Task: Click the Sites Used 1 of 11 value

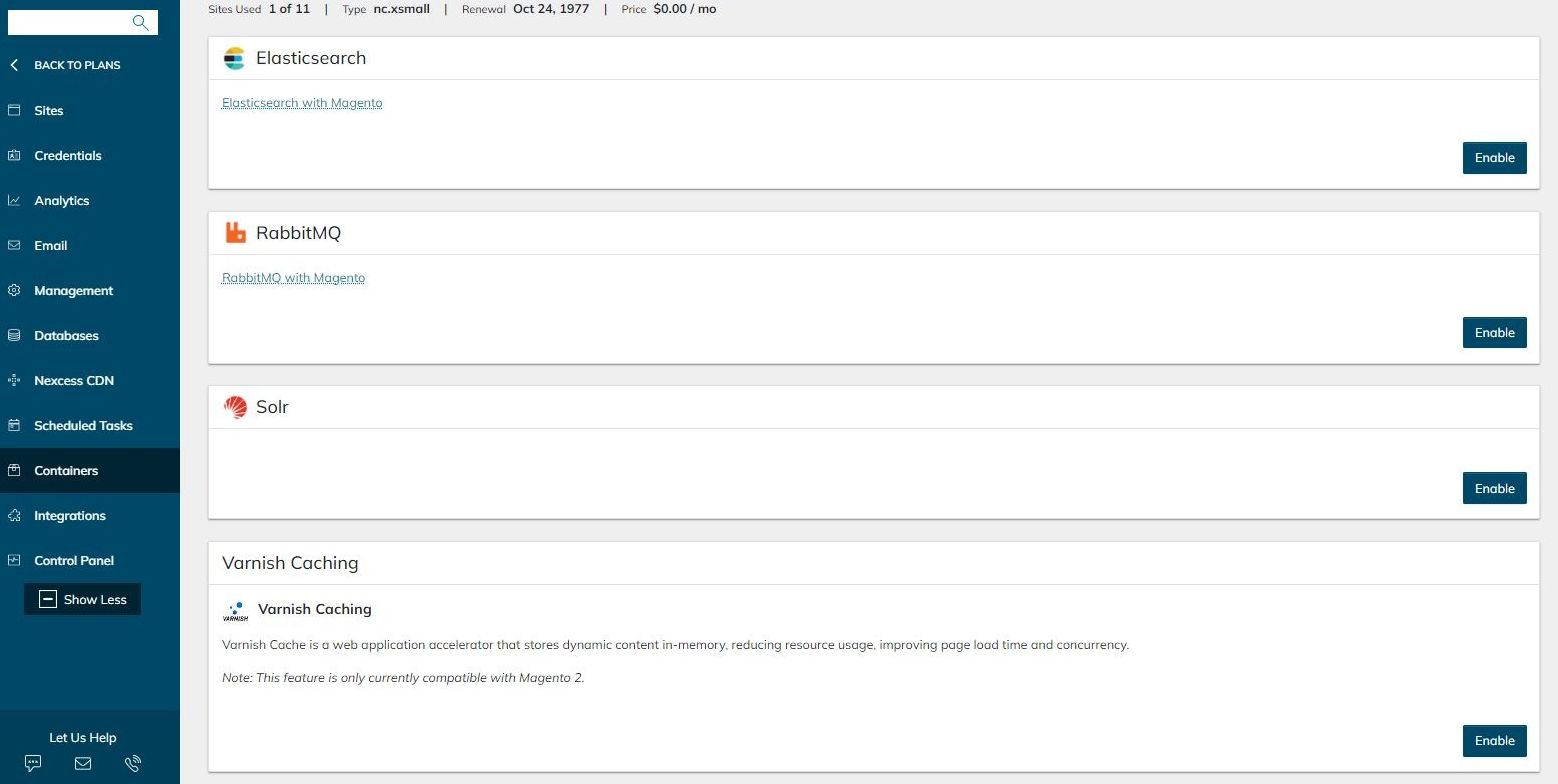Action: 289,9
